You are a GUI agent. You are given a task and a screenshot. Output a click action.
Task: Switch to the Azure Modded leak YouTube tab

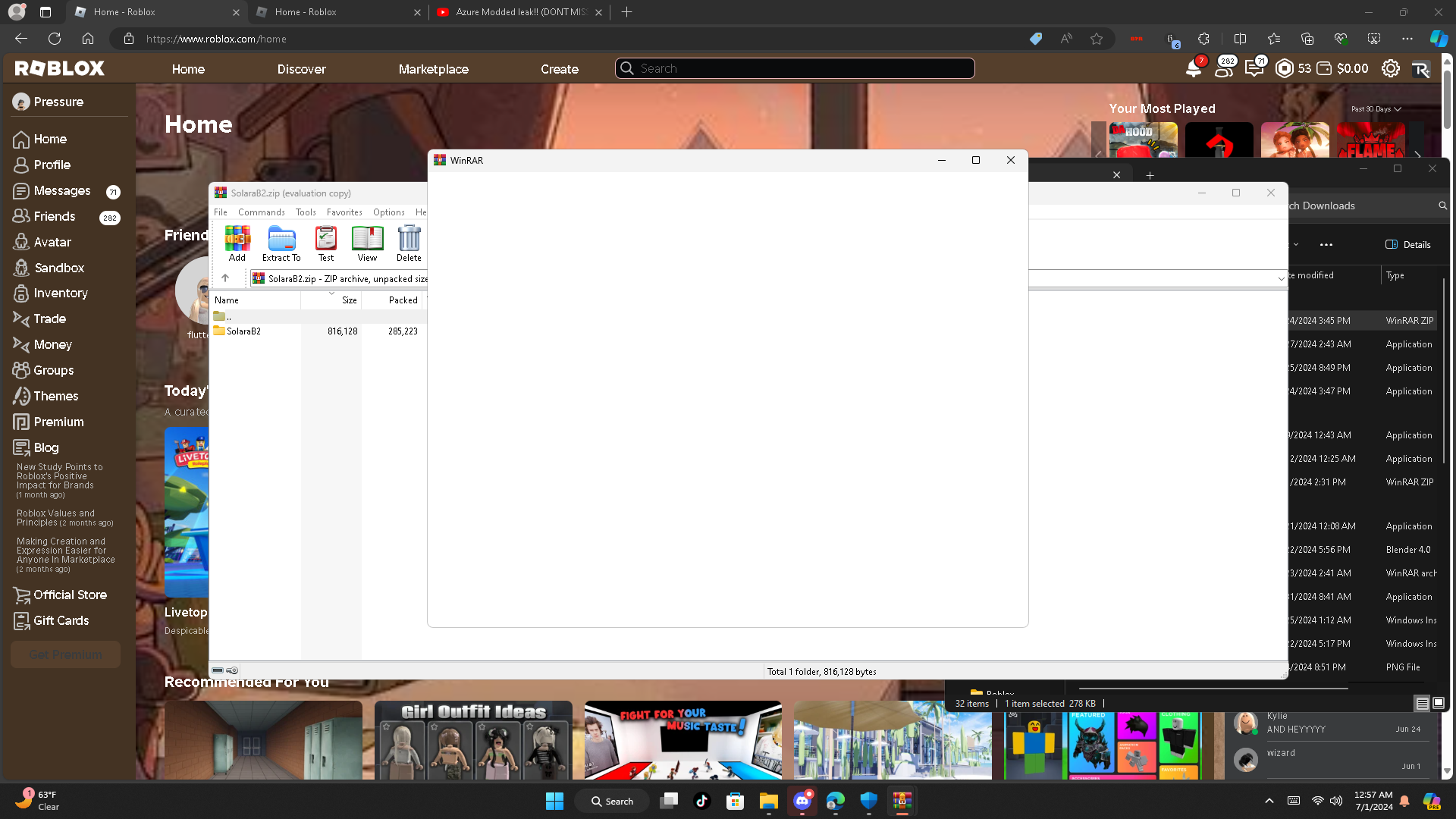519,12
